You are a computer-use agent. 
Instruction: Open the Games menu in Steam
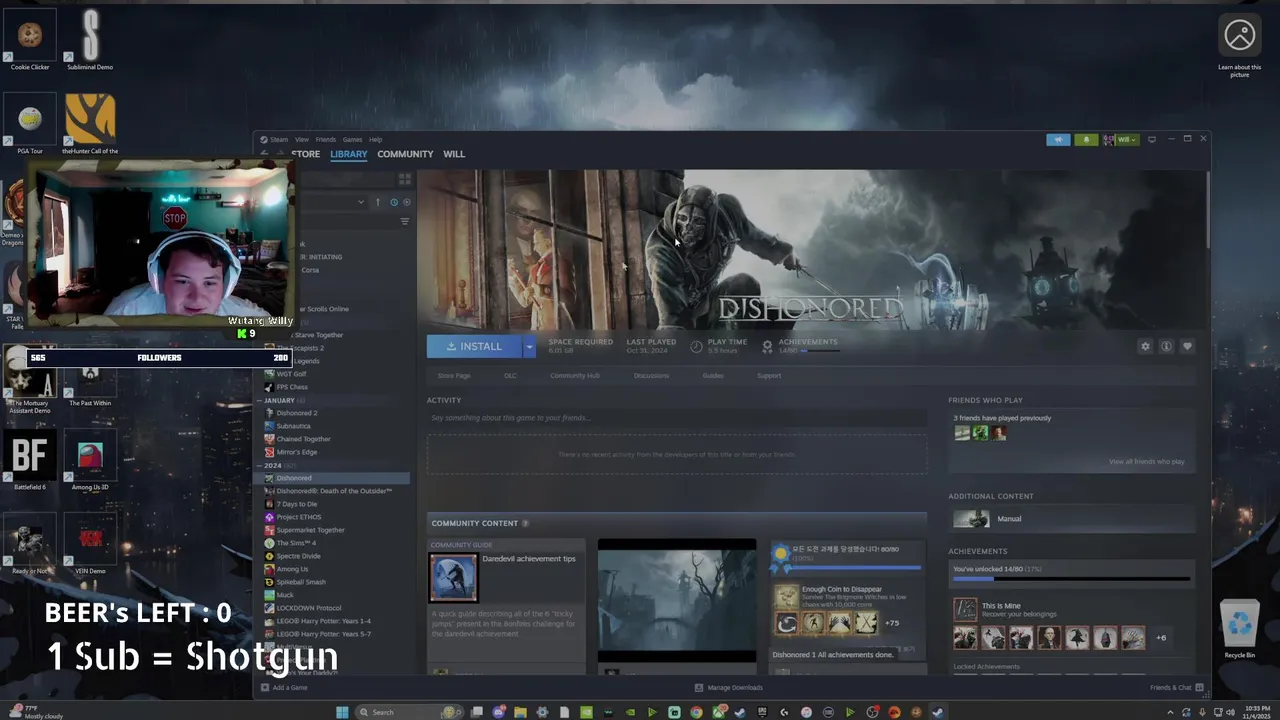pyautogui.click(x=352, y=139)
